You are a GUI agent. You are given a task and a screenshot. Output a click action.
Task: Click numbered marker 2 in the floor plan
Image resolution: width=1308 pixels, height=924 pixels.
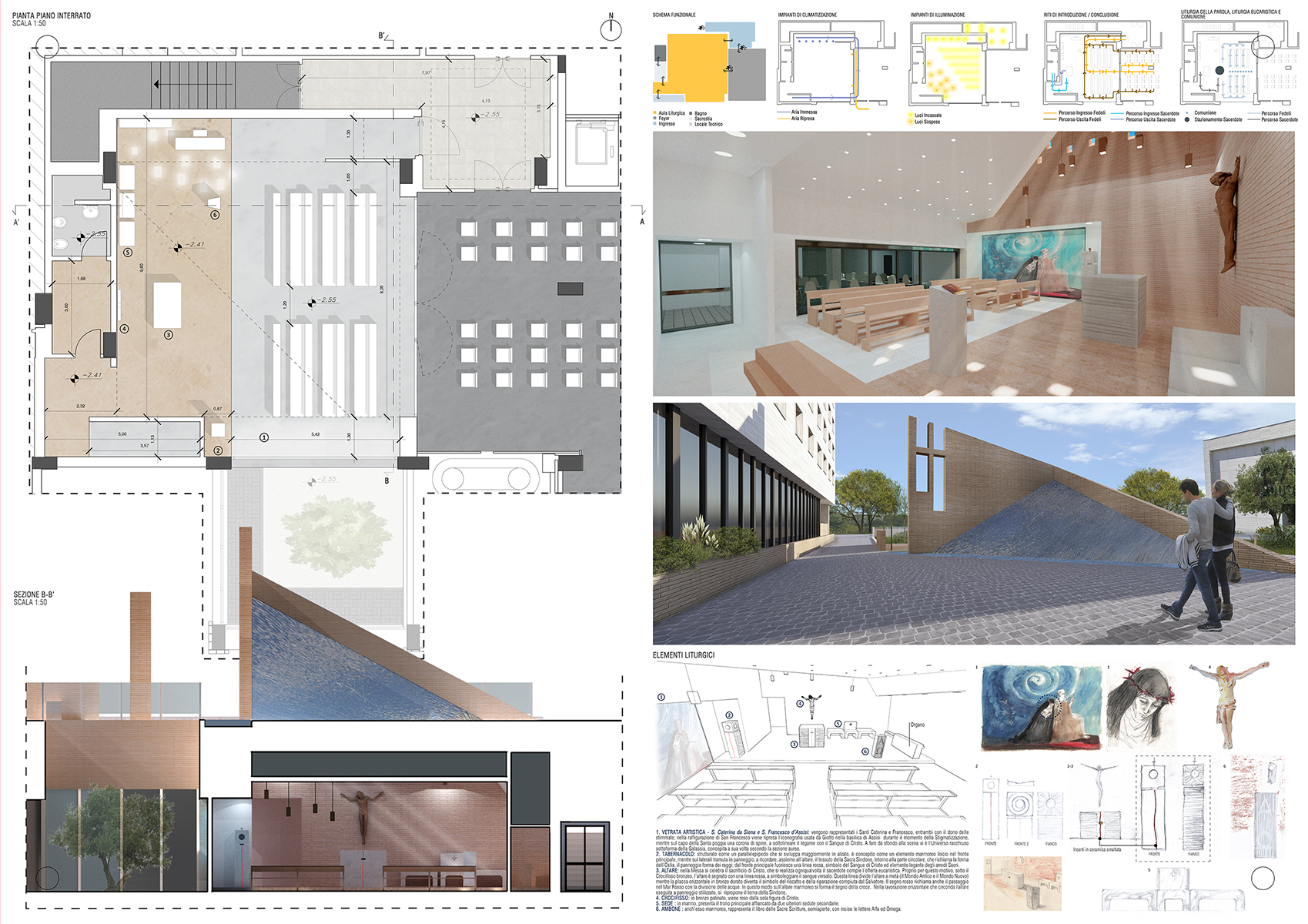pyautogui.click(x=218, y=450)
